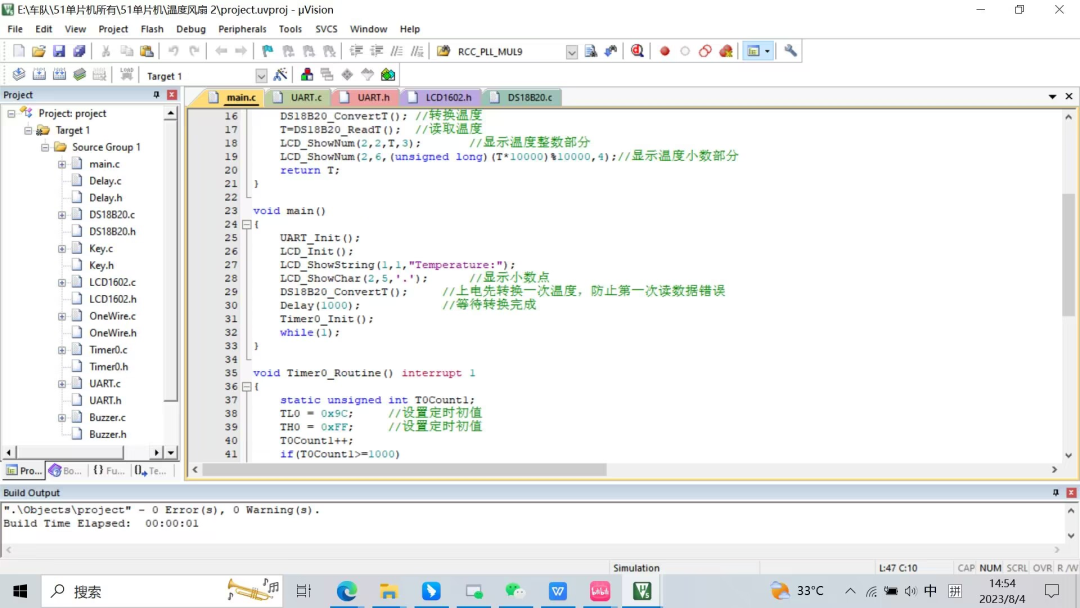This screenshot has height=608, width=1080.
Task: Open Manage Project Items icon
Action: click(307, 75)
